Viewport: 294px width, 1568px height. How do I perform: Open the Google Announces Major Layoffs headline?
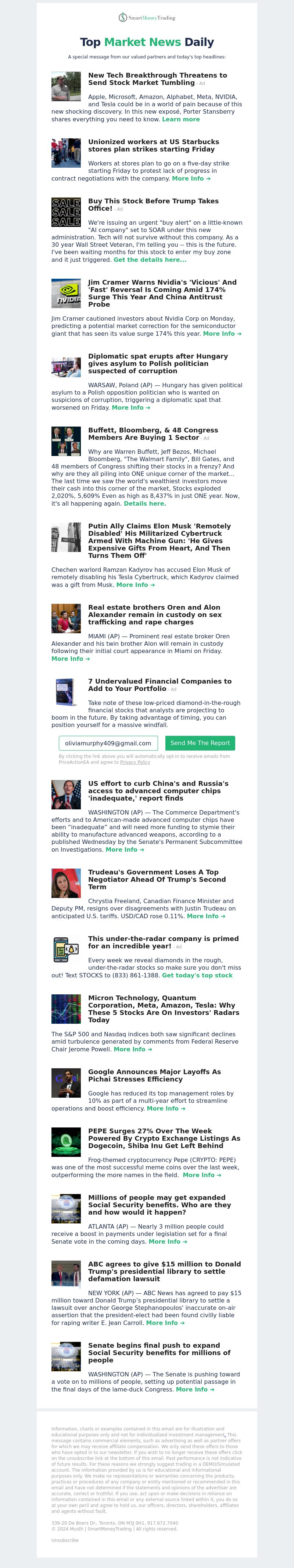tap(155, 1076)
